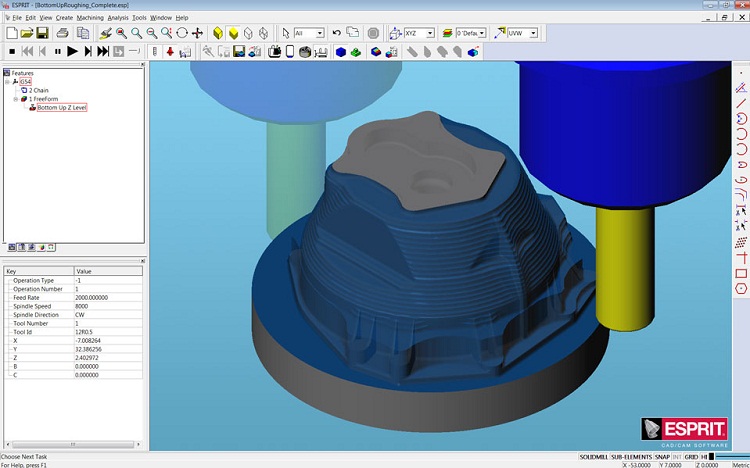Collapse the 1 FreeForm tree node
750x468 pixels.
[x=16, y=99]
